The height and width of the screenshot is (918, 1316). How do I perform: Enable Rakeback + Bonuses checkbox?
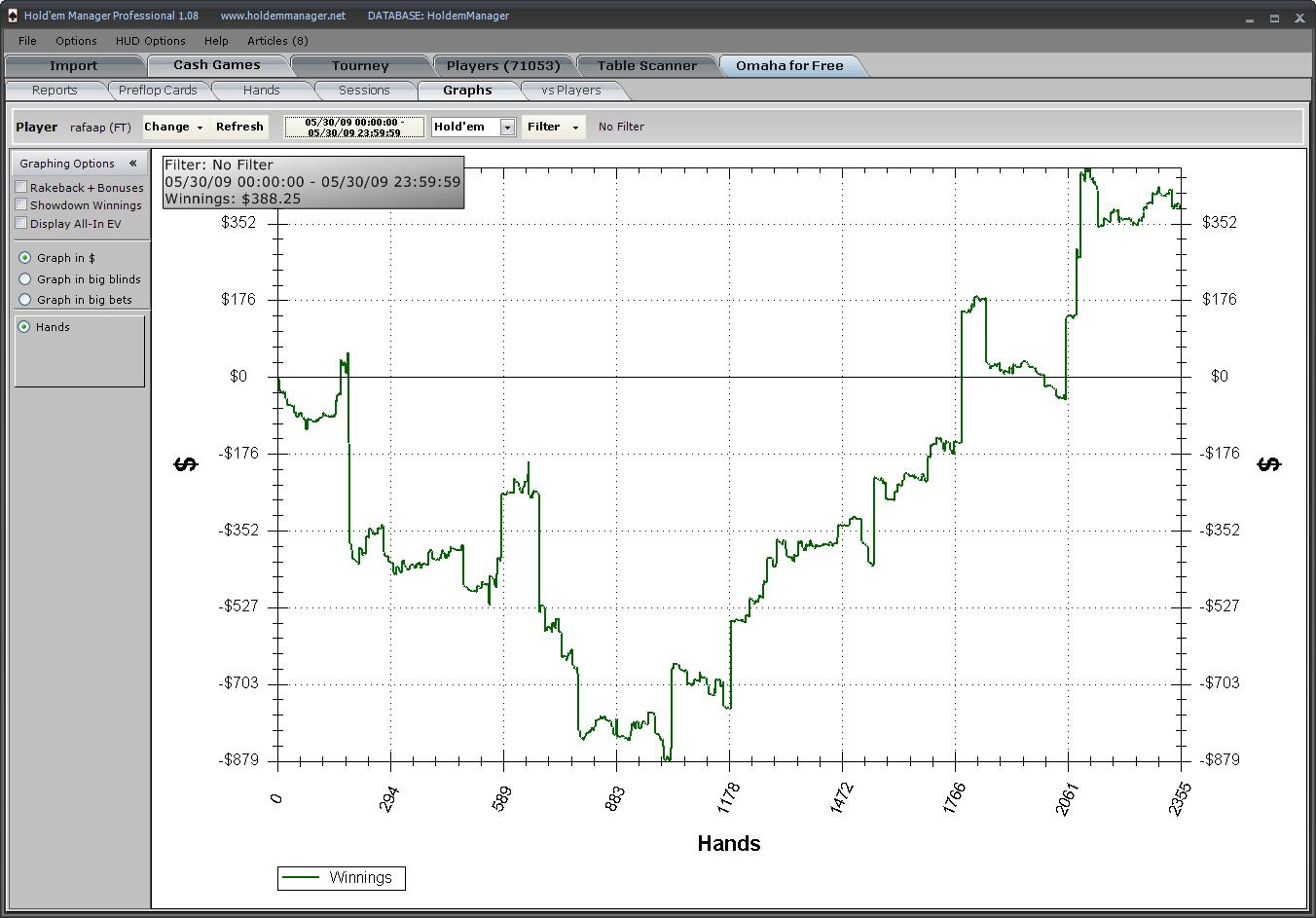[20, 187]
